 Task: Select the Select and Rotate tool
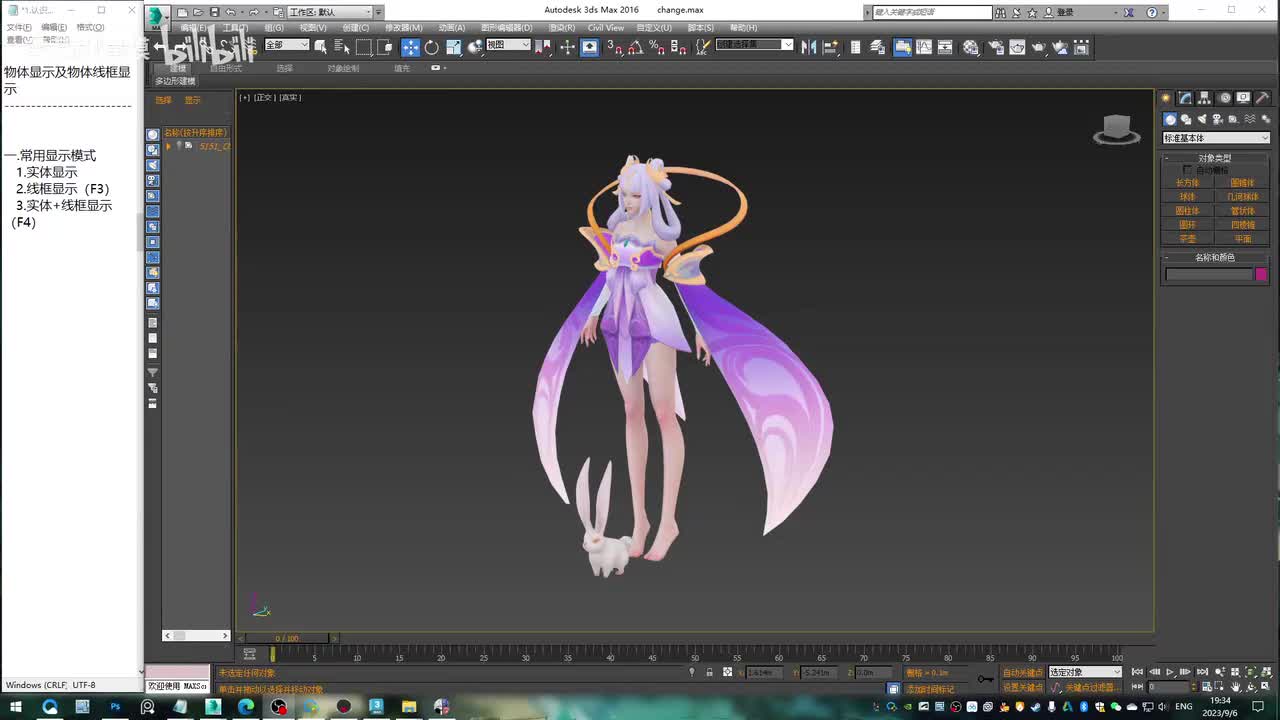coord(432,47)
